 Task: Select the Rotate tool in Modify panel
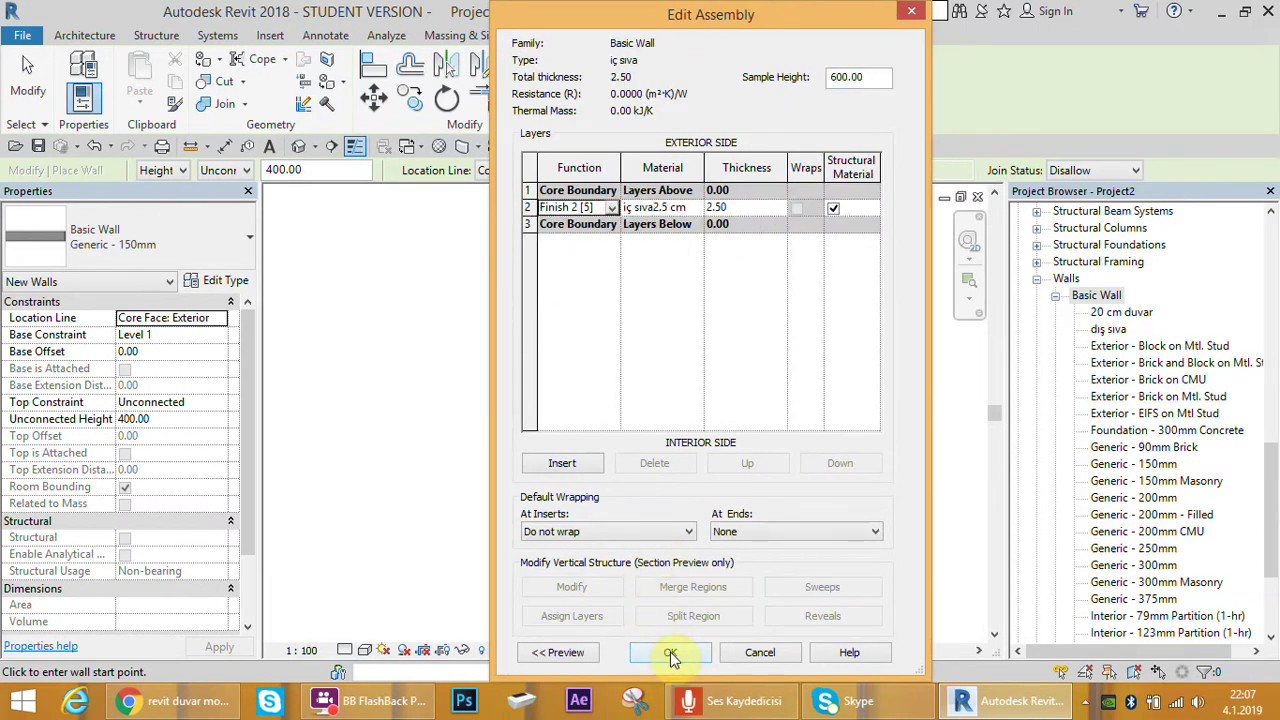tap(446, 98)
